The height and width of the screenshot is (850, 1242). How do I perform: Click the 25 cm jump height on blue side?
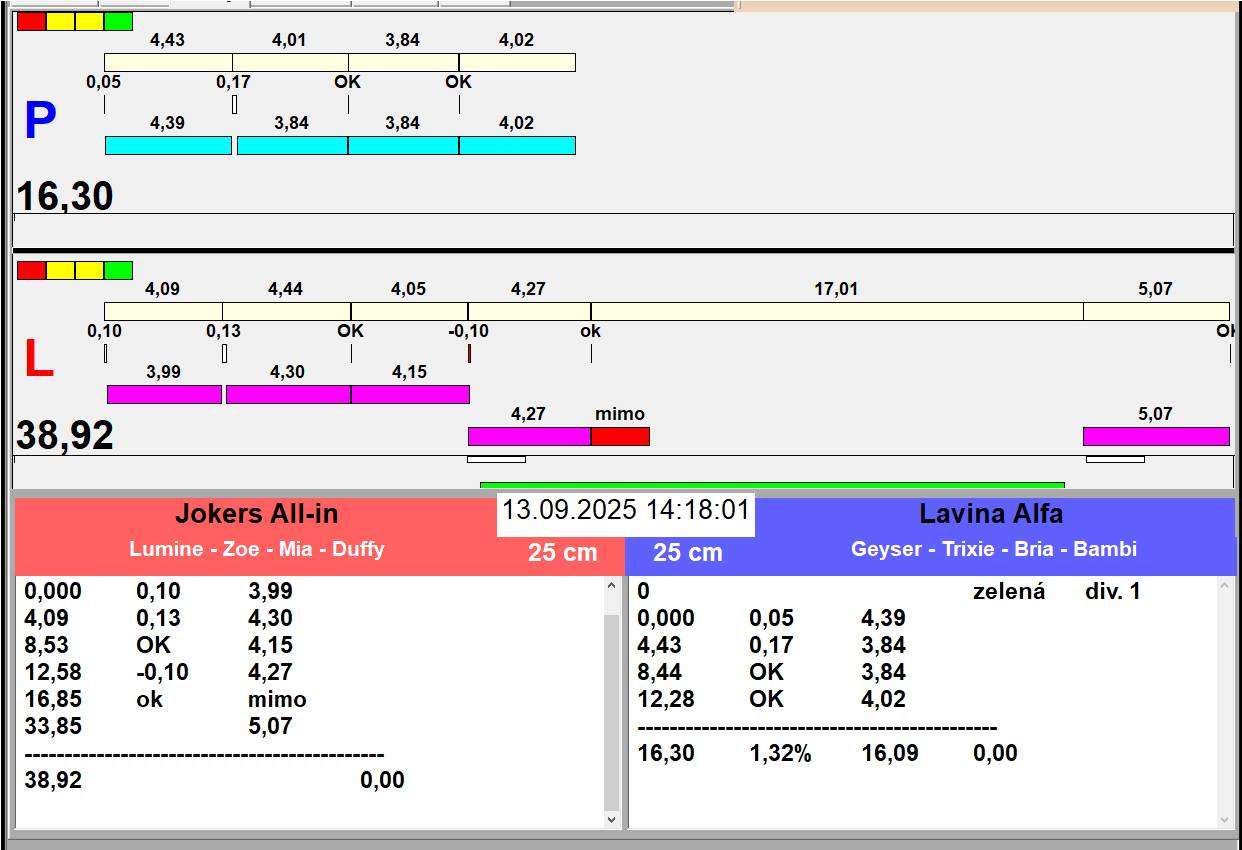coord(687,552)
